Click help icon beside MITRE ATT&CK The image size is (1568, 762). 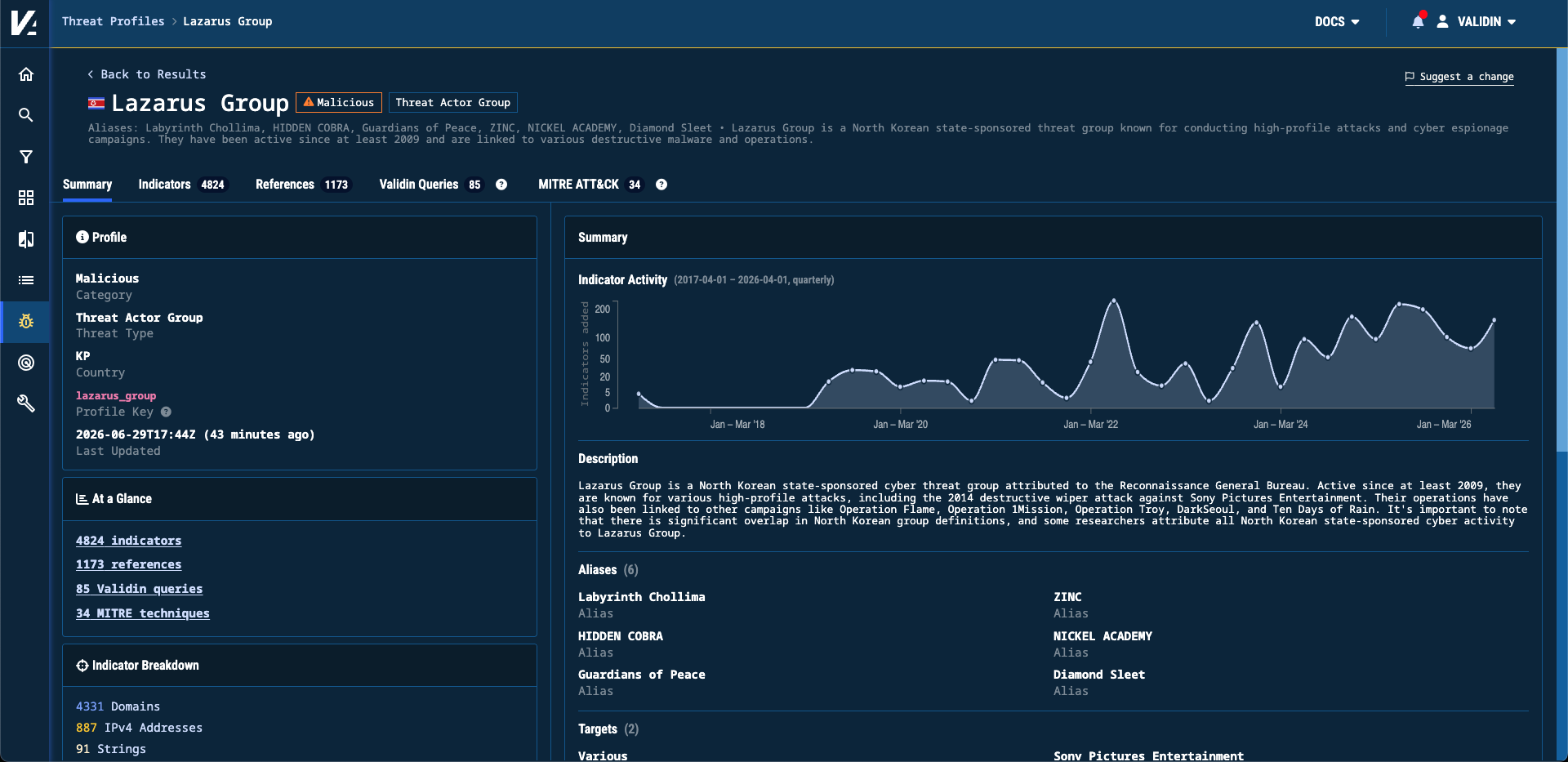click(661, 185)
